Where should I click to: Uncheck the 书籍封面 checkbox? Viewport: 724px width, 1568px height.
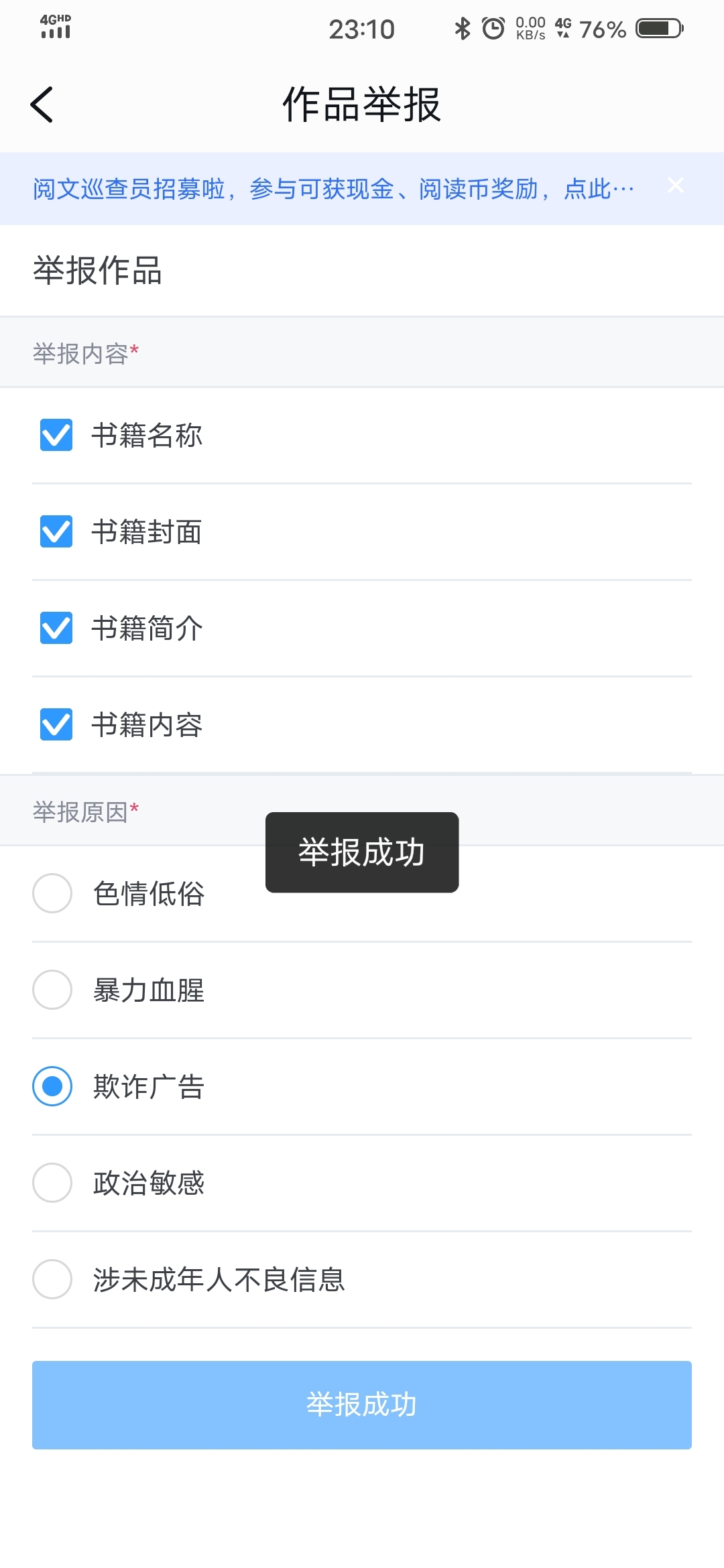(x=56, y=531)
